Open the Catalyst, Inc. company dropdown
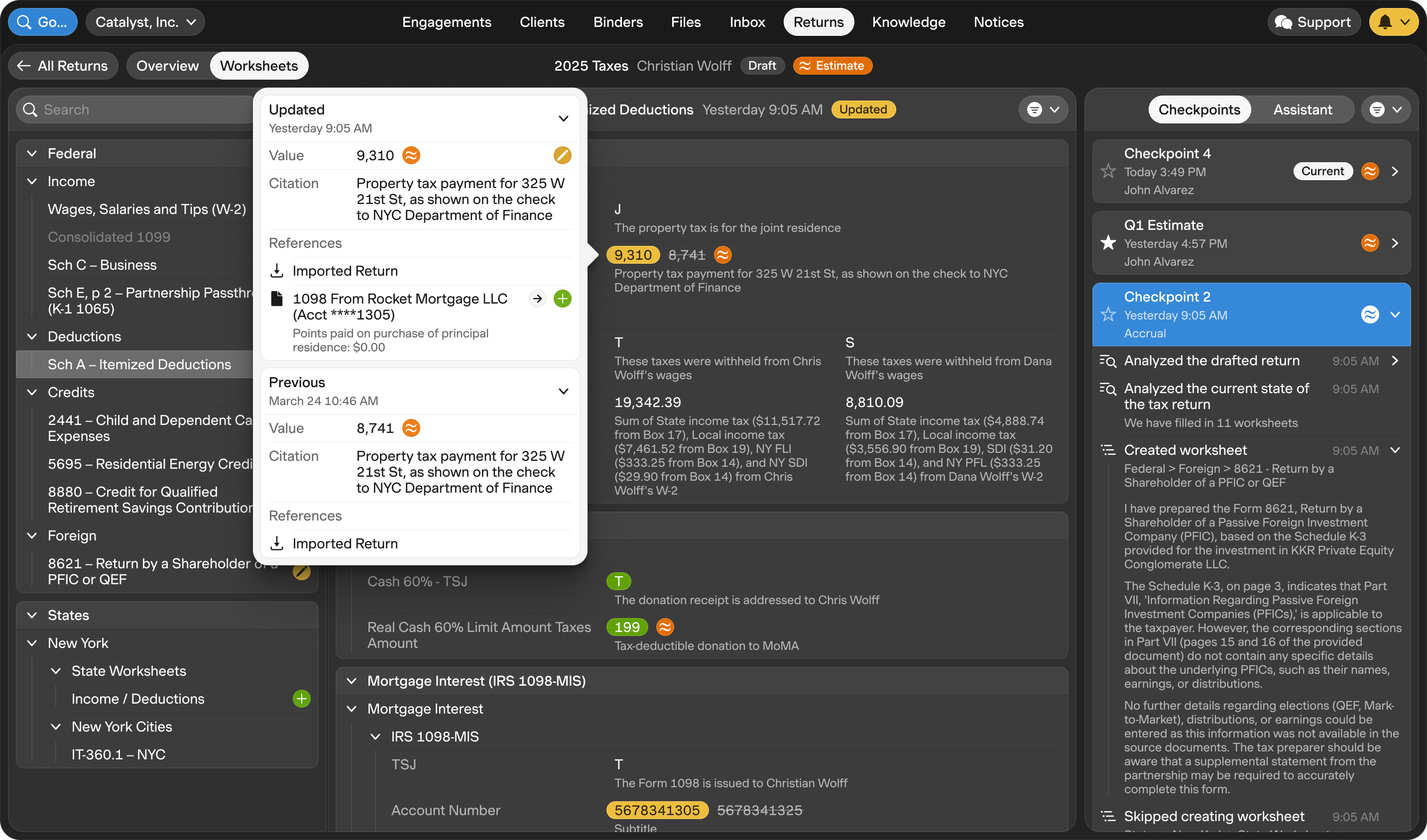 pyautogui.click(x=145, y=22)
